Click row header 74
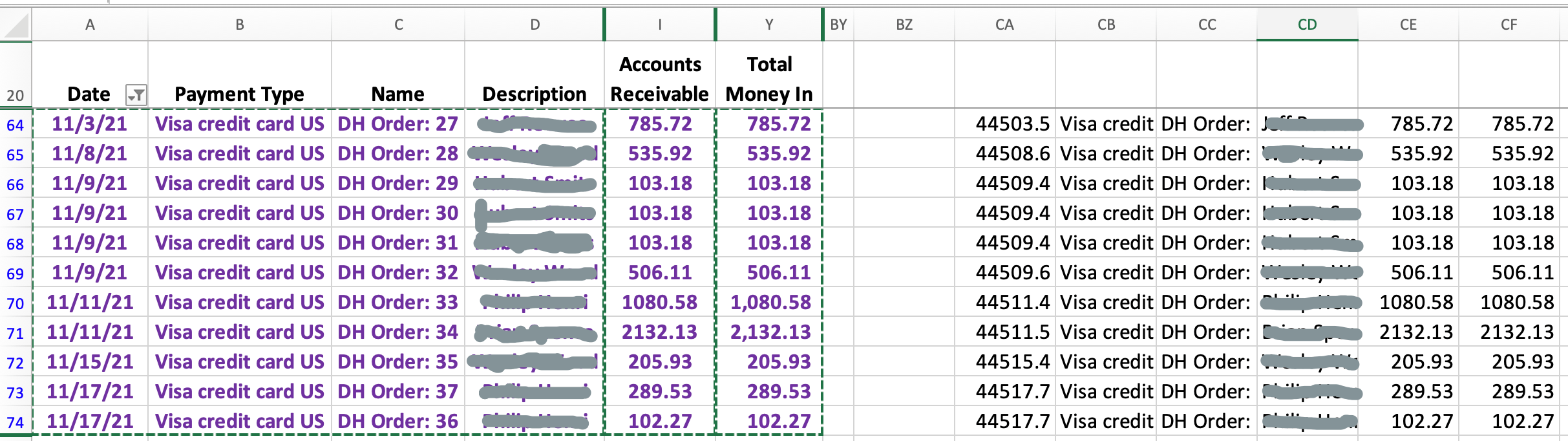The height and width of the screenshot is (441, 1568). pyautogui.click(x=16, y=422)
